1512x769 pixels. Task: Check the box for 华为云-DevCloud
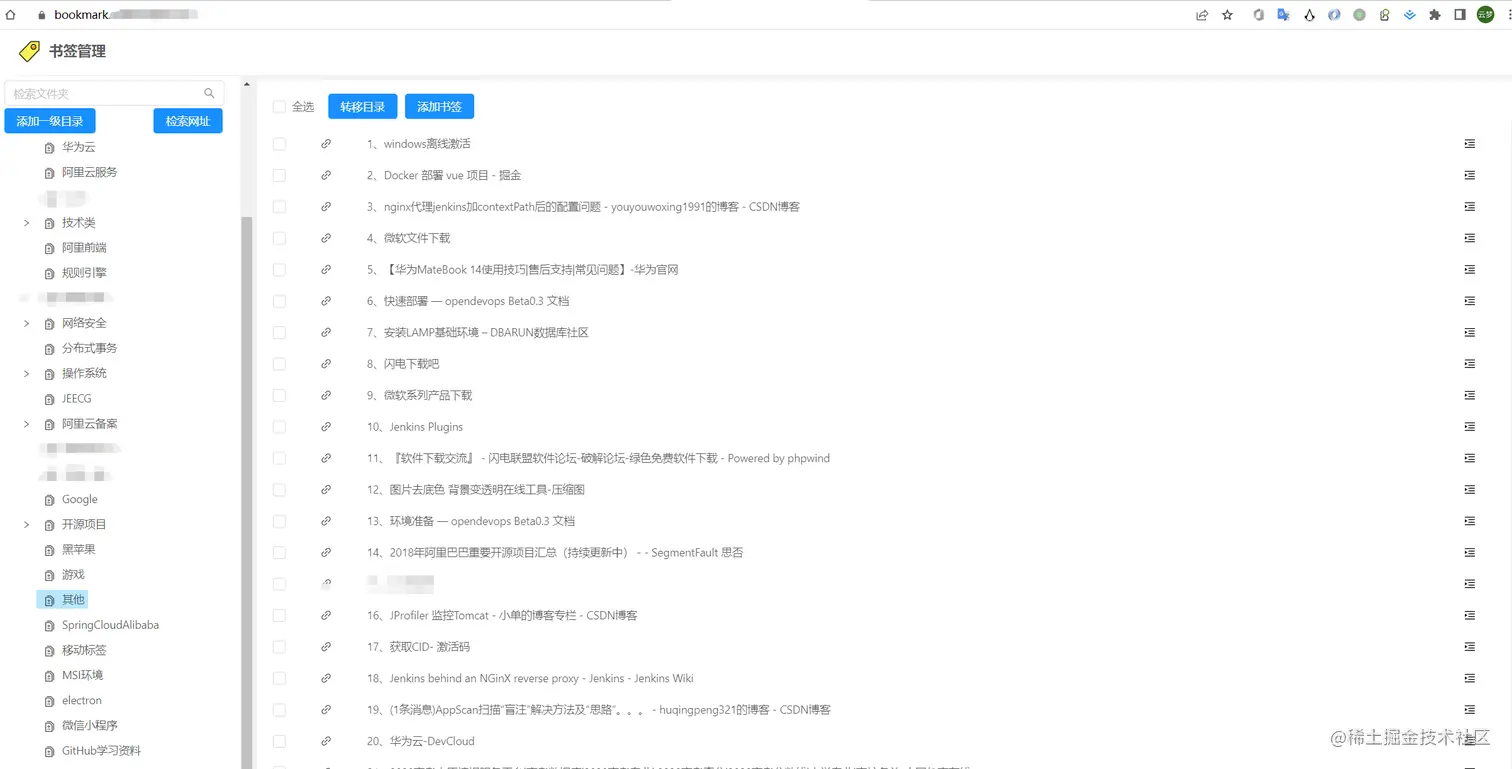[x=279, y=741]
